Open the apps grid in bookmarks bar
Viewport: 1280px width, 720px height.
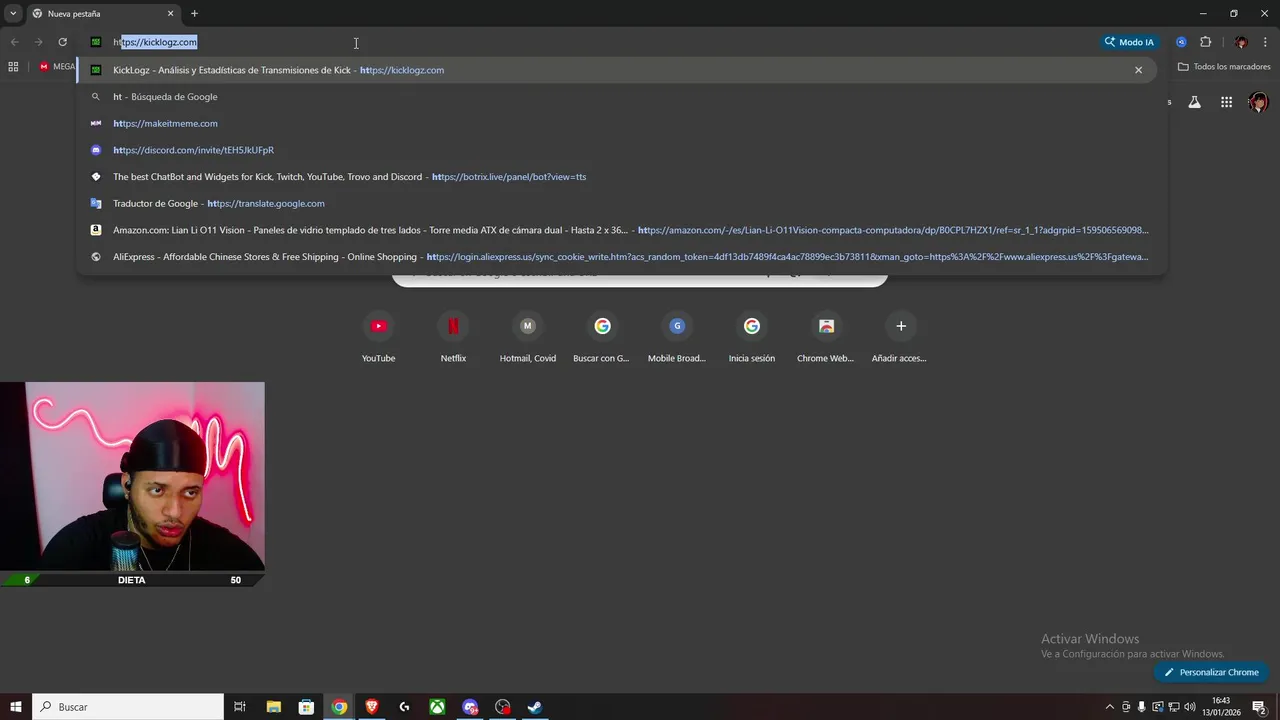[13, 67]
